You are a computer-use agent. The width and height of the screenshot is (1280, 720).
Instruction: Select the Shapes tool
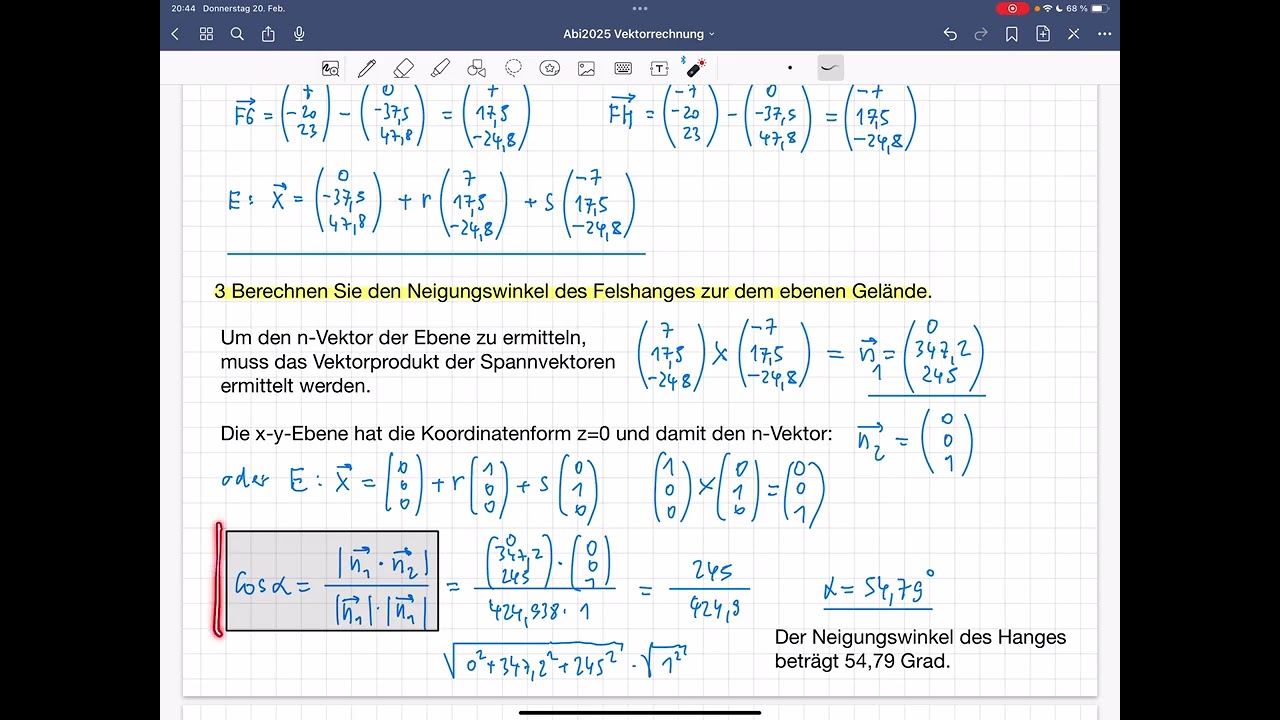pos(477,68)
